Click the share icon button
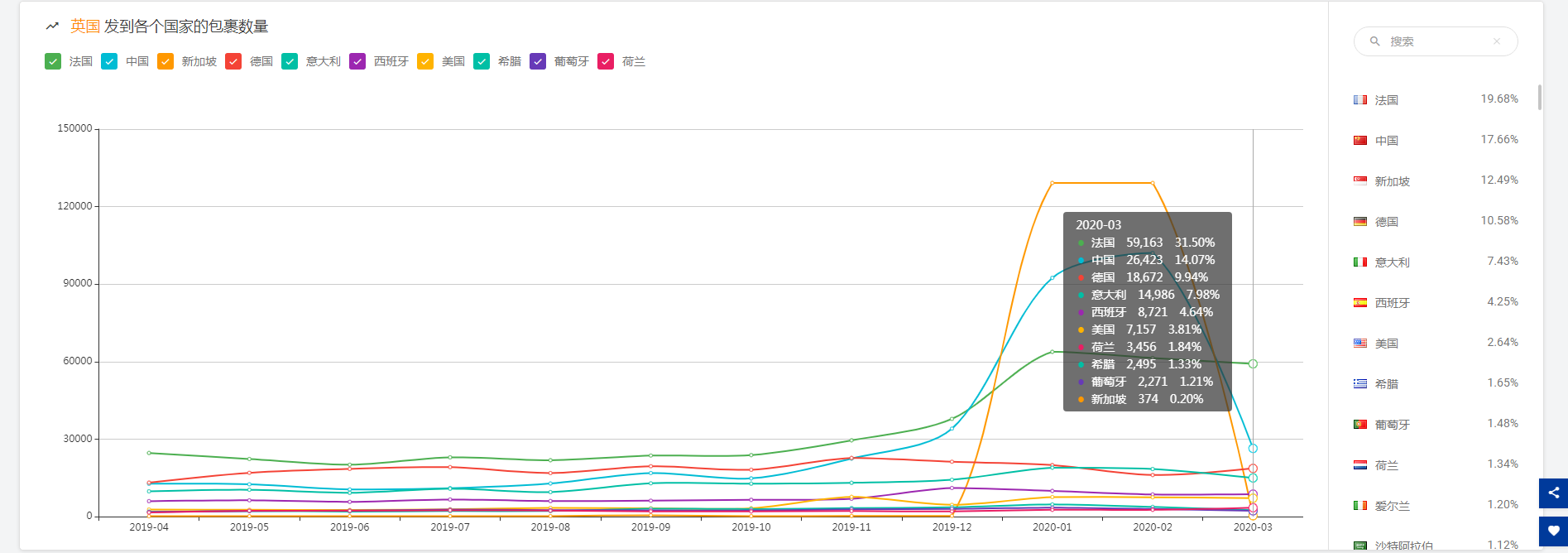The image size is (1568, 553). point(1553,493)
